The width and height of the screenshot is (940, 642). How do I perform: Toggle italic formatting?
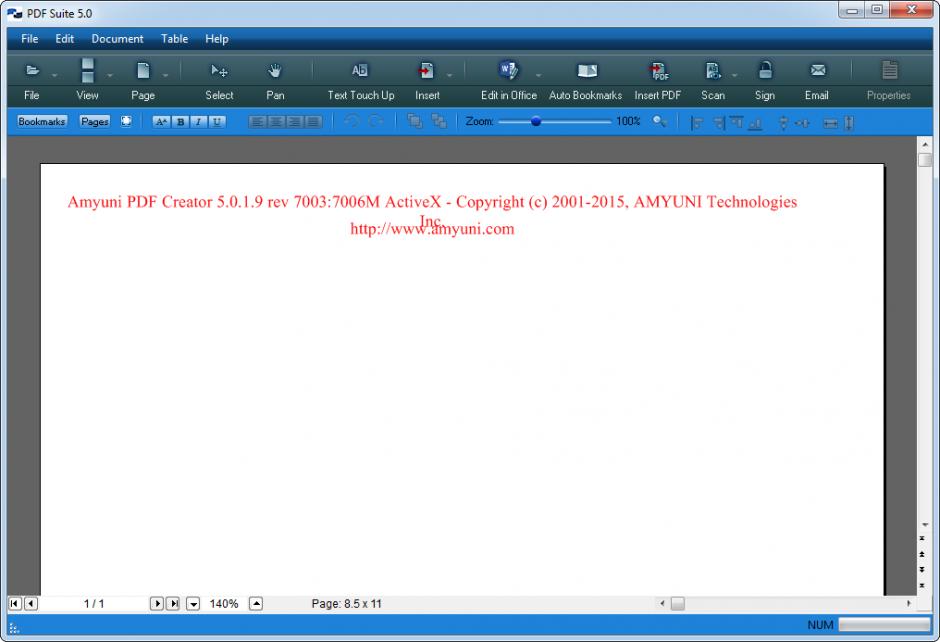198,122
